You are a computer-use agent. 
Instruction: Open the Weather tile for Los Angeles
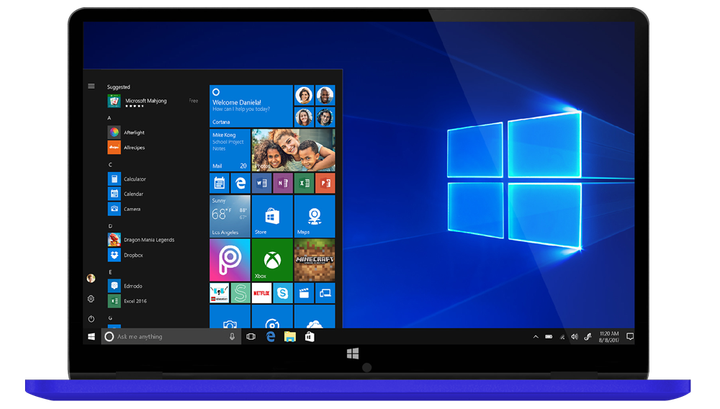(x=230, y=216)
